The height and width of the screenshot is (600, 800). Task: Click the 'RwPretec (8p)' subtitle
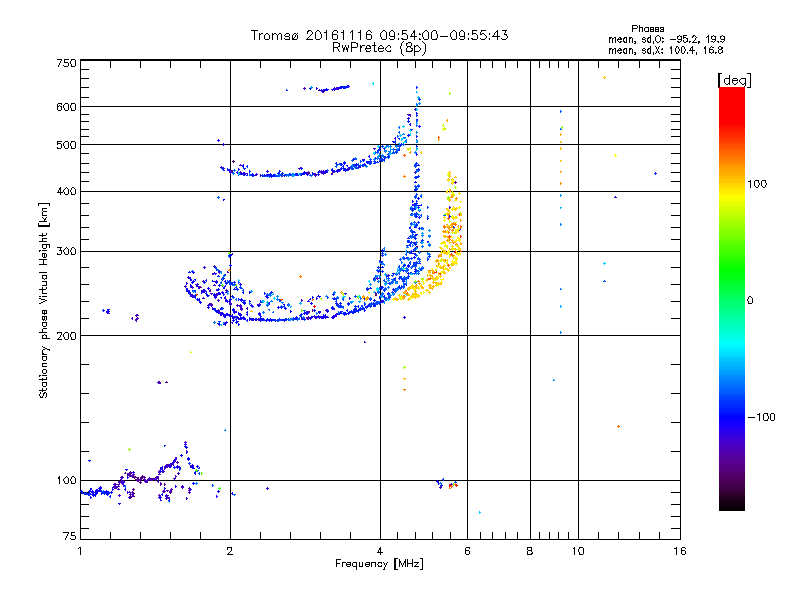[379, 48]
